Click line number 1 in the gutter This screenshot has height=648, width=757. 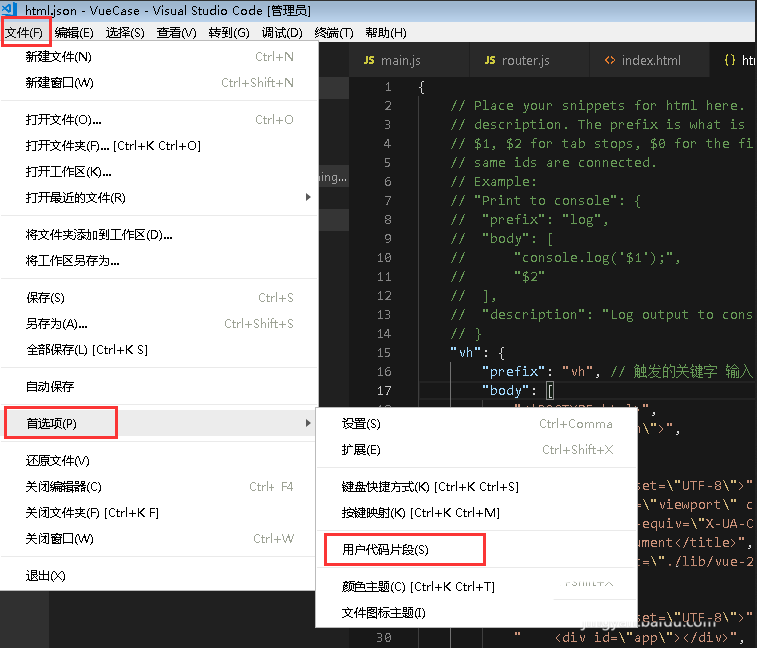click(x=388, y=87)
